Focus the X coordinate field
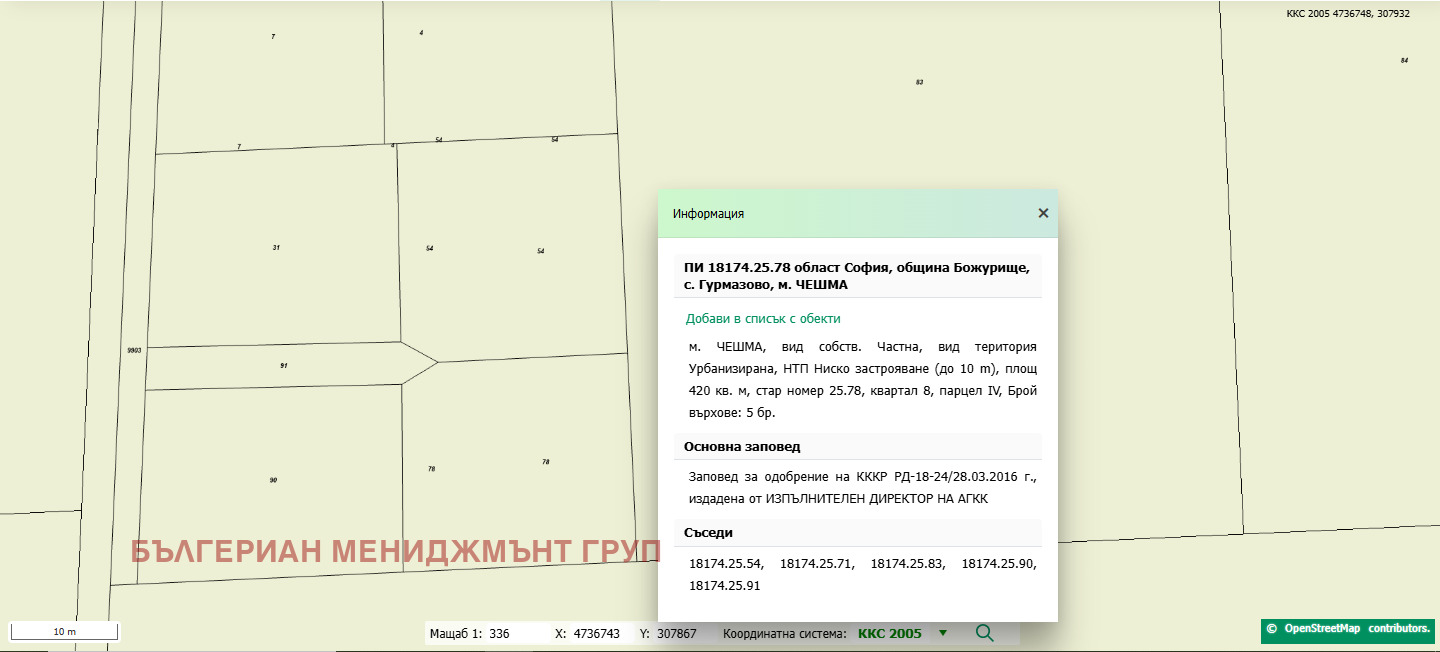This screenshot has width=1440, height=652. tap(597, 634)
